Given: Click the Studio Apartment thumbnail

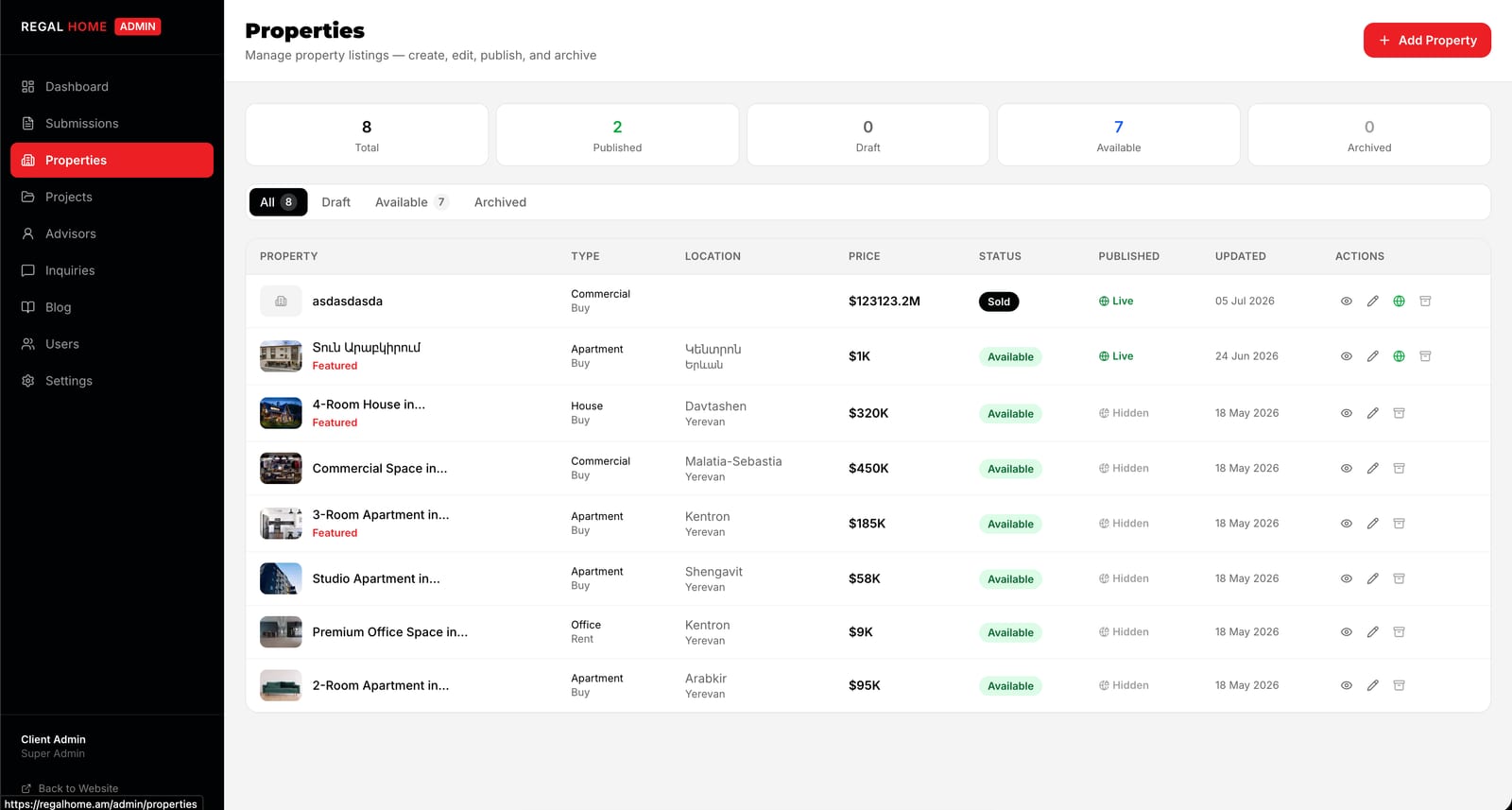Looking at the screenshot, I should (x=281, y=578).
